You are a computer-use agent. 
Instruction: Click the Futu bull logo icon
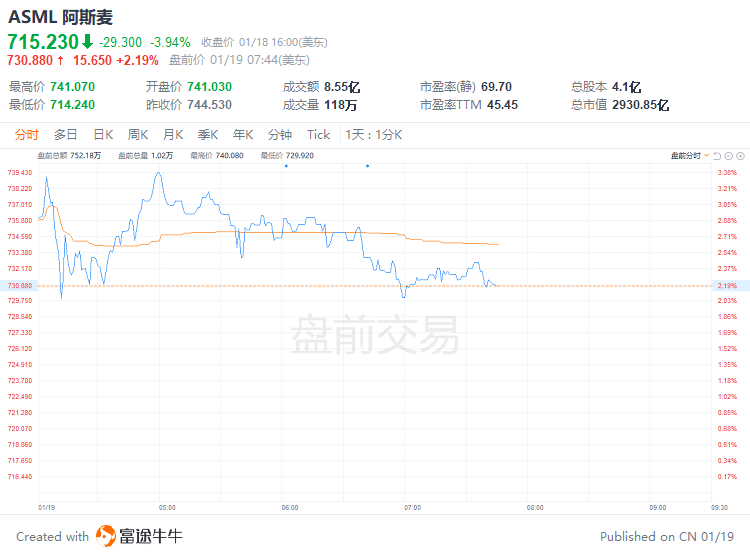pyautogui.click(x=105, y=536)
